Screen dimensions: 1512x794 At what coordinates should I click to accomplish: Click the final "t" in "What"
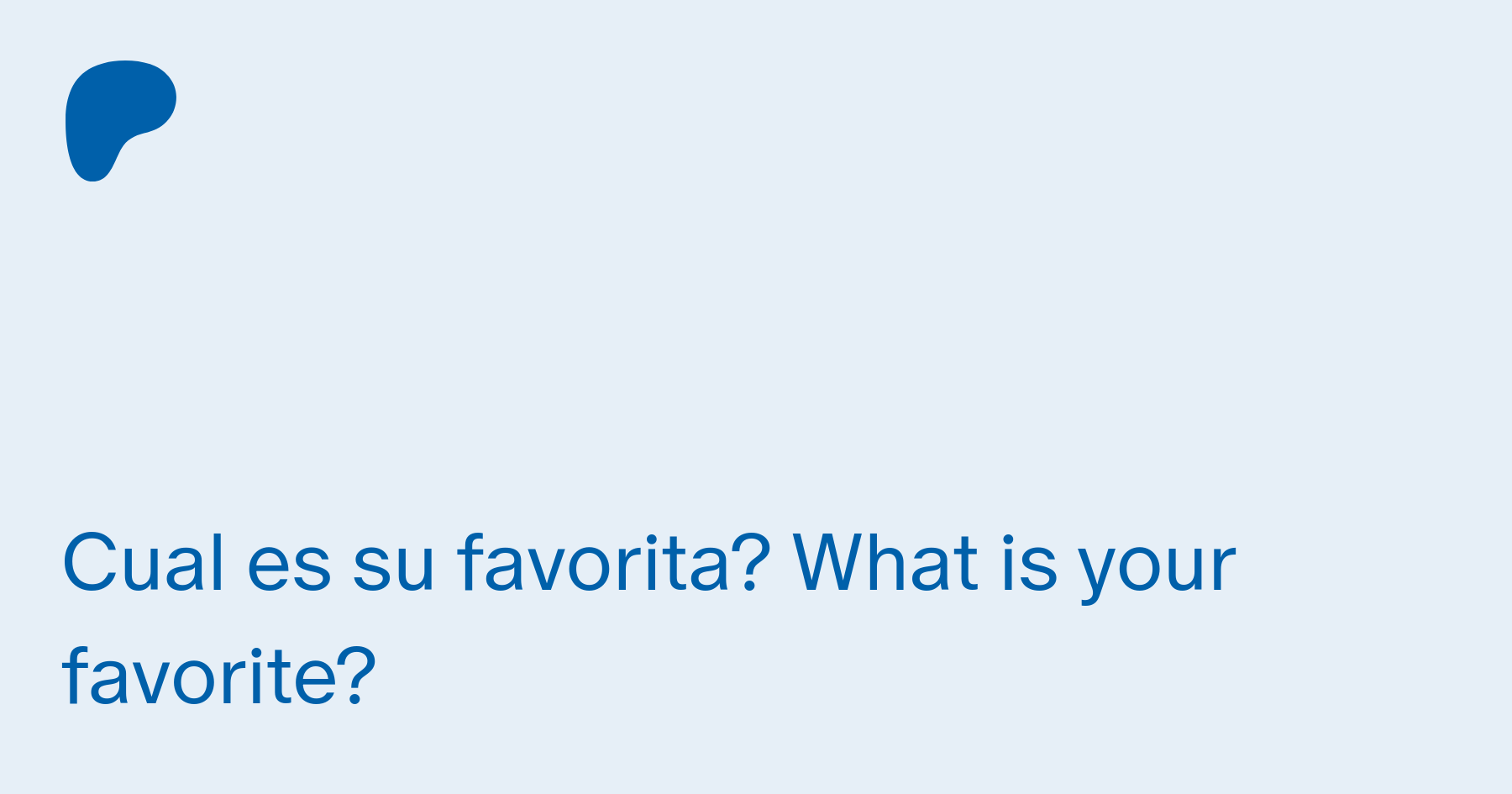pos(968,564)
